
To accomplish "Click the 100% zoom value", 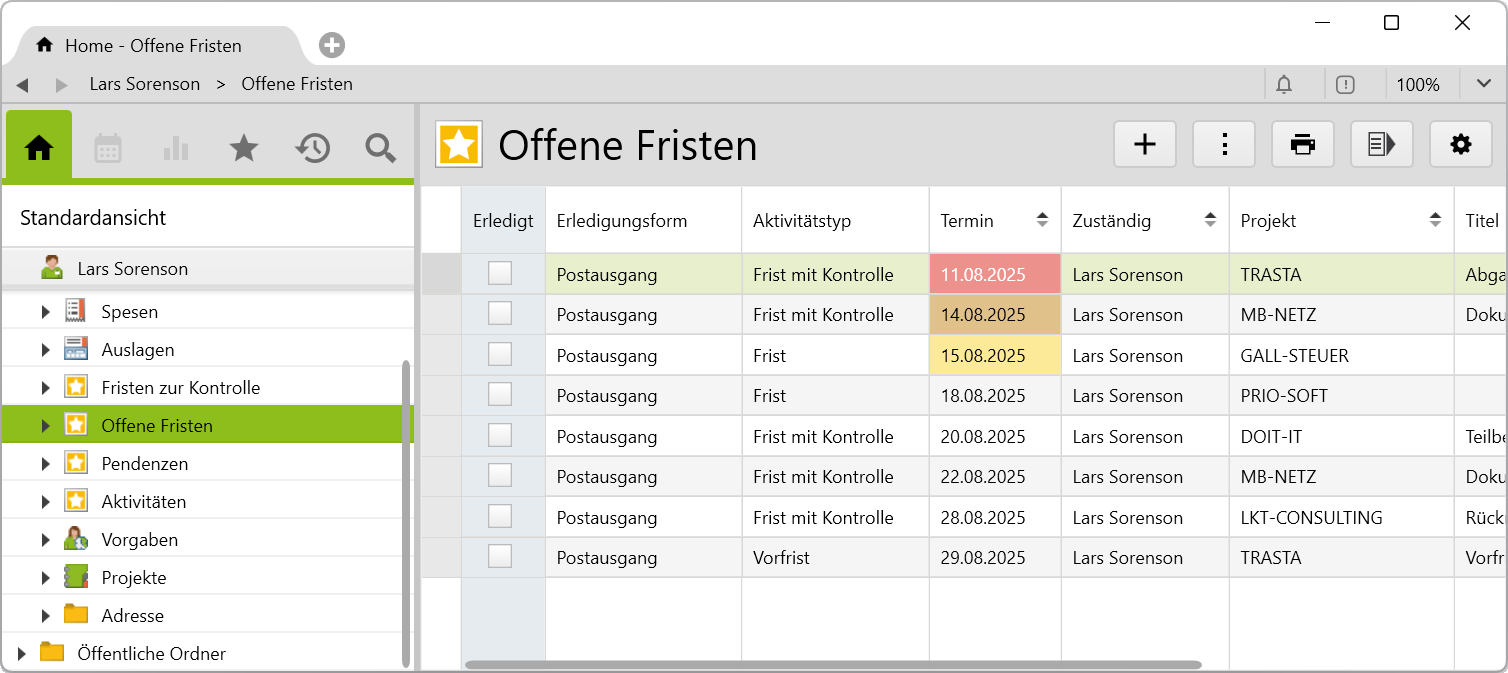I will [1418, 85].
